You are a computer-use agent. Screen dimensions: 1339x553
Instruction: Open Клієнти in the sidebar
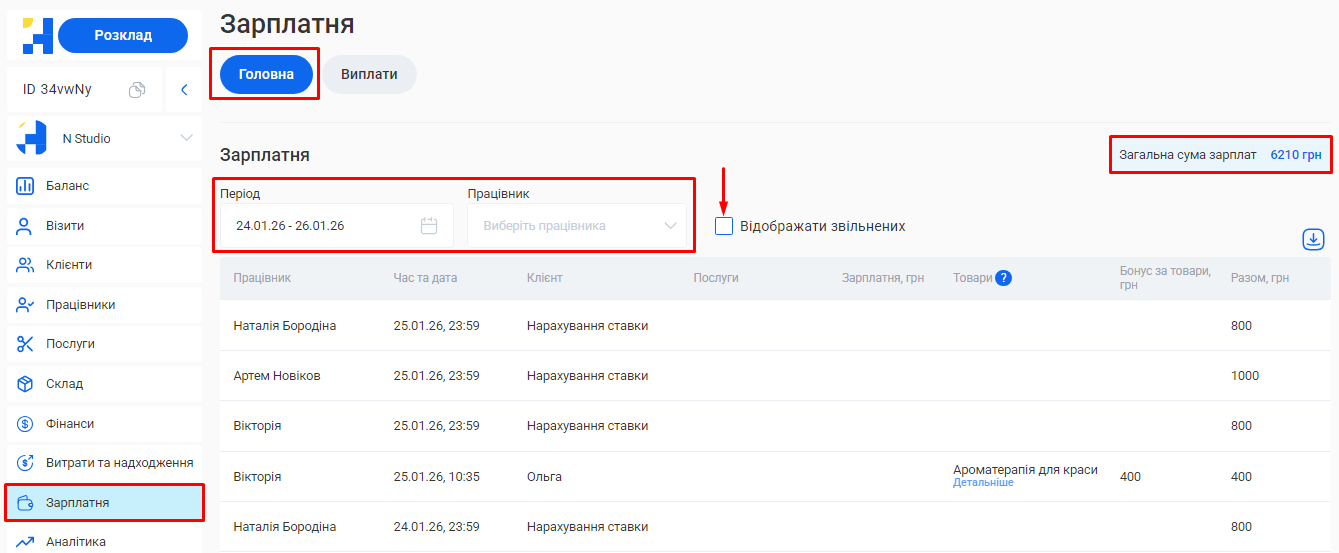(69, 265)
